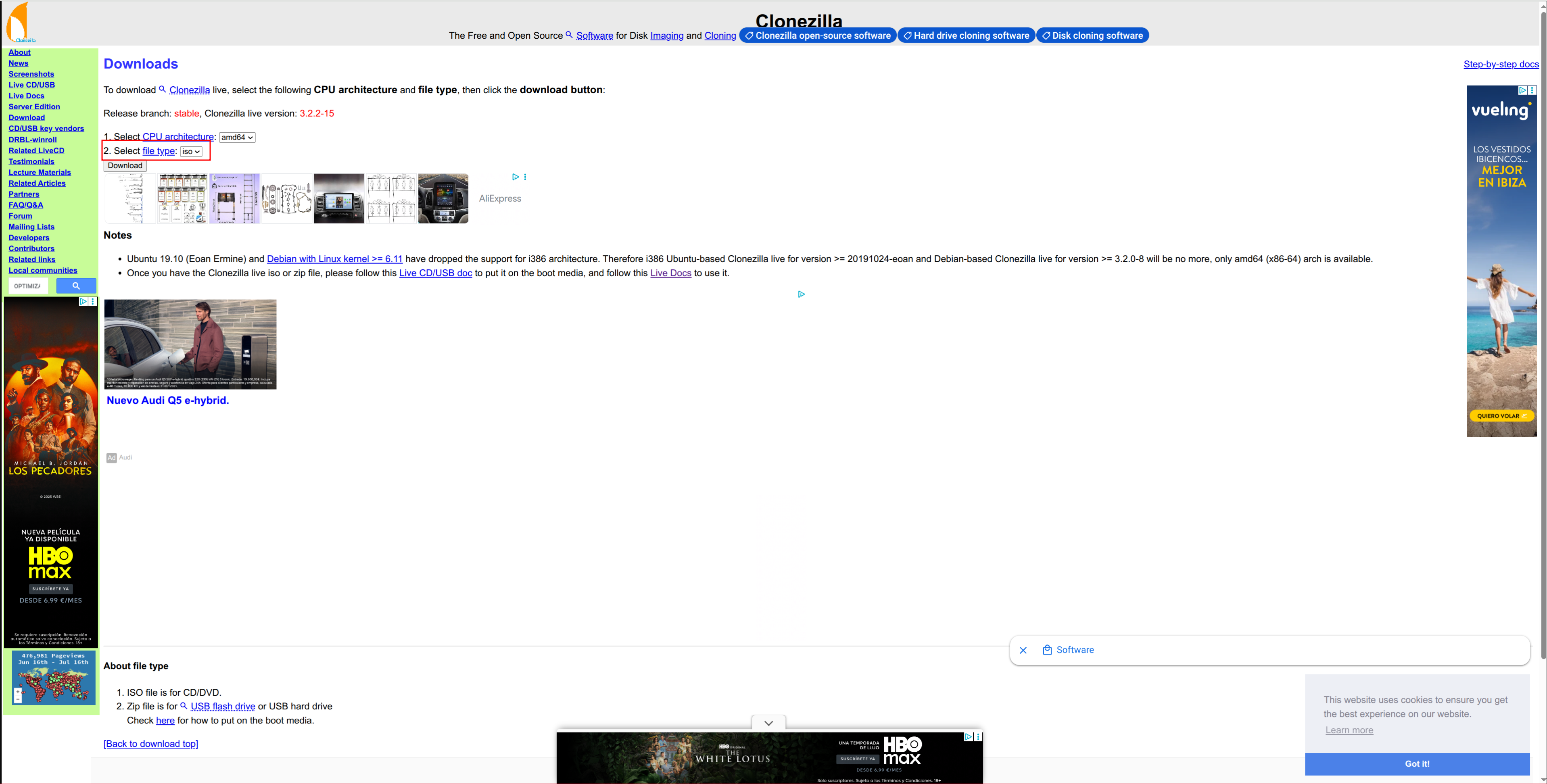Open the CPU architecture amd64 dropdown

coord(237,138)
